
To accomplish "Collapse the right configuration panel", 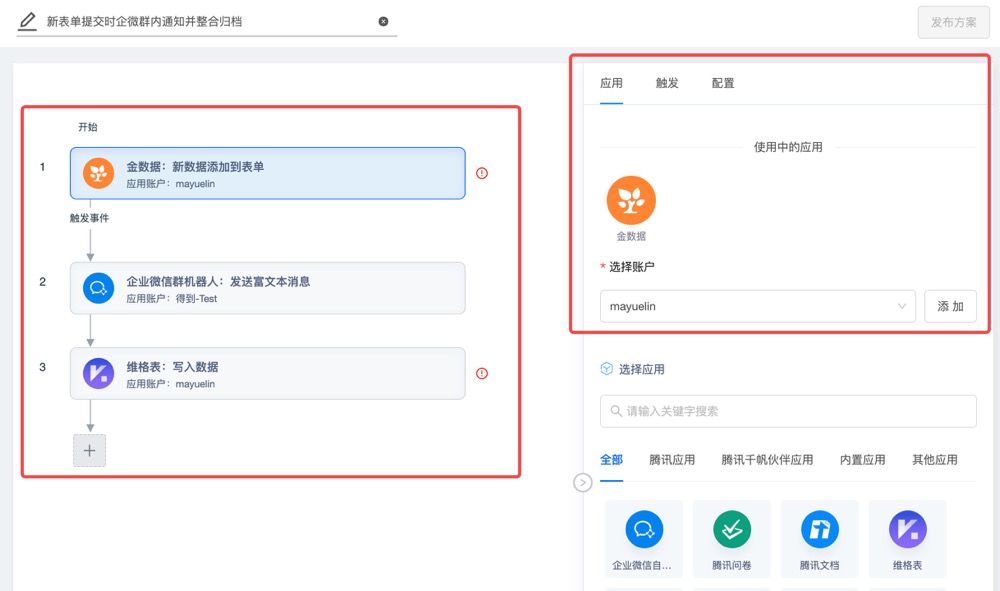I will click(x=583, y=482).
